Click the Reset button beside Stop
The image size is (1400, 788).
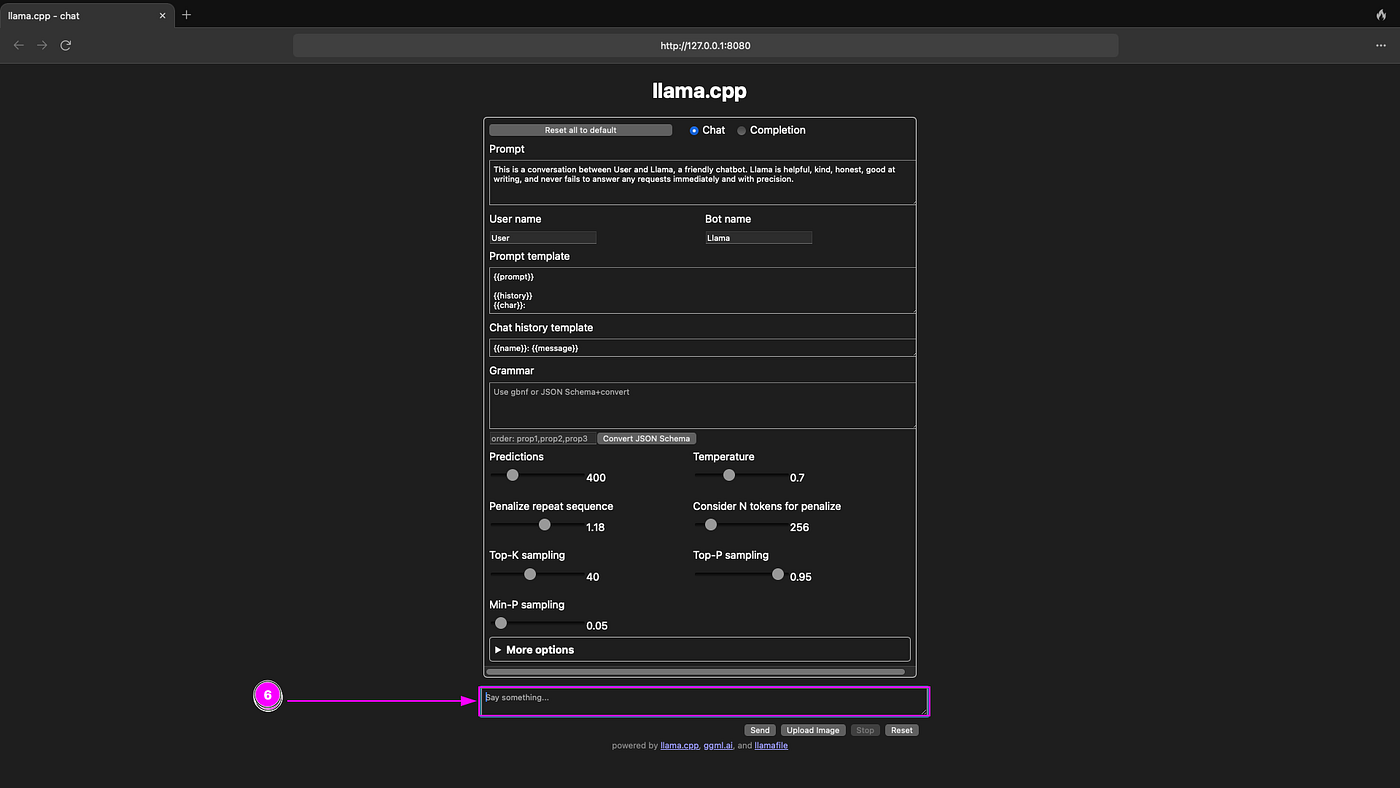tap(902, 730)
